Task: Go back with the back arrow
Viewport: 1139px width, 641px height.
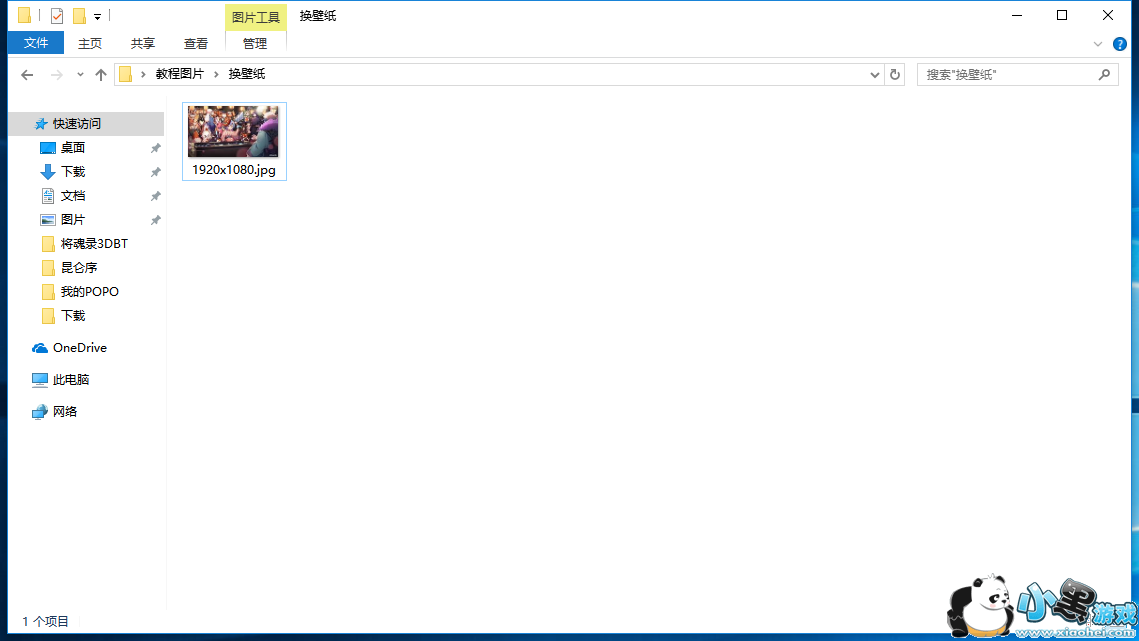Action: (27, 74)
